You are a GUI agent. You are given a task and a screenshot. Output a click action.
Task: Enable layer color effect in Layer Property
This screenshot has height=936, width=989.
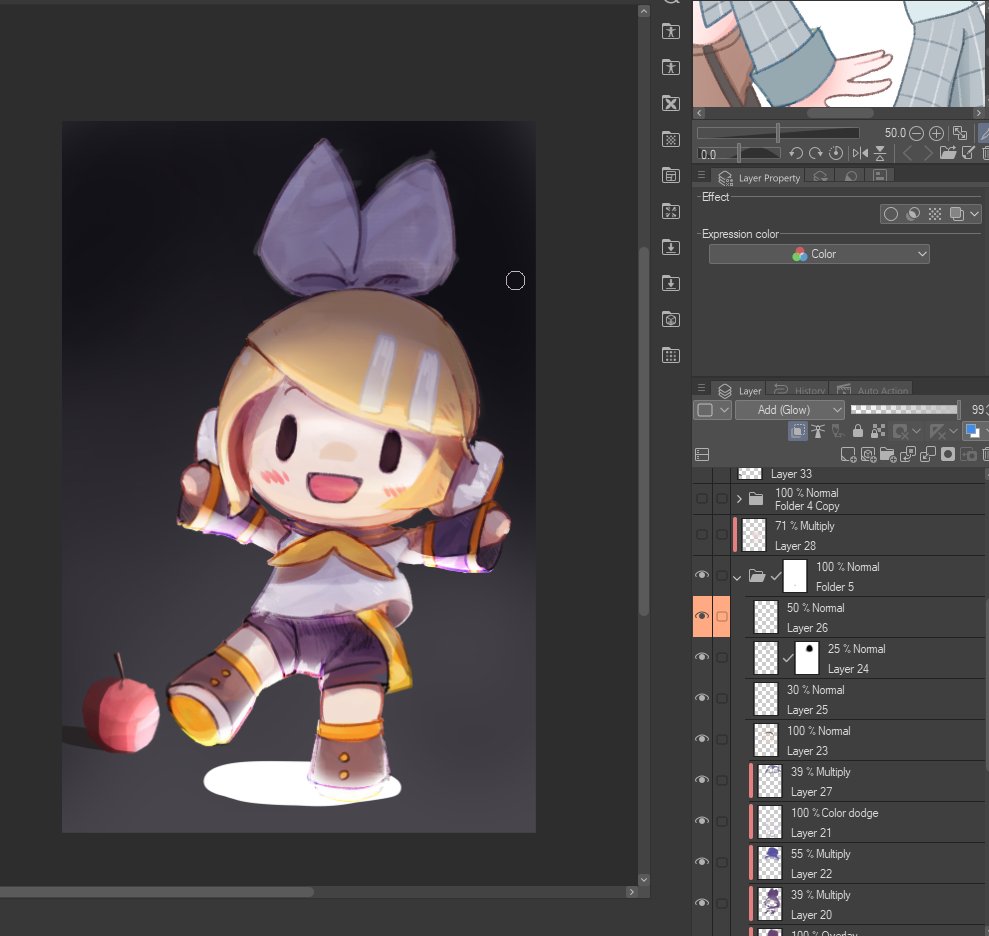pos(957,214)
